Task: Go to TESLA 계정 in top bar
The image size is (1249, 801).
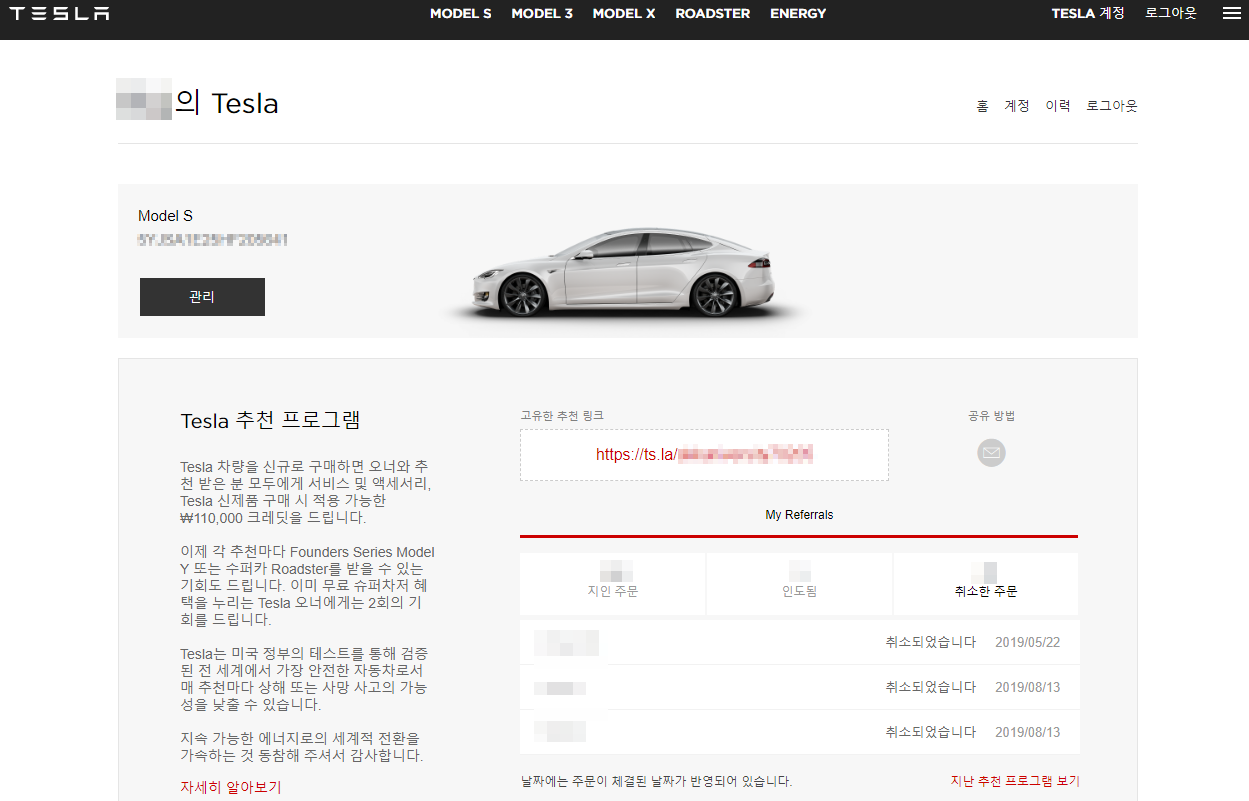Action: 1088,14
